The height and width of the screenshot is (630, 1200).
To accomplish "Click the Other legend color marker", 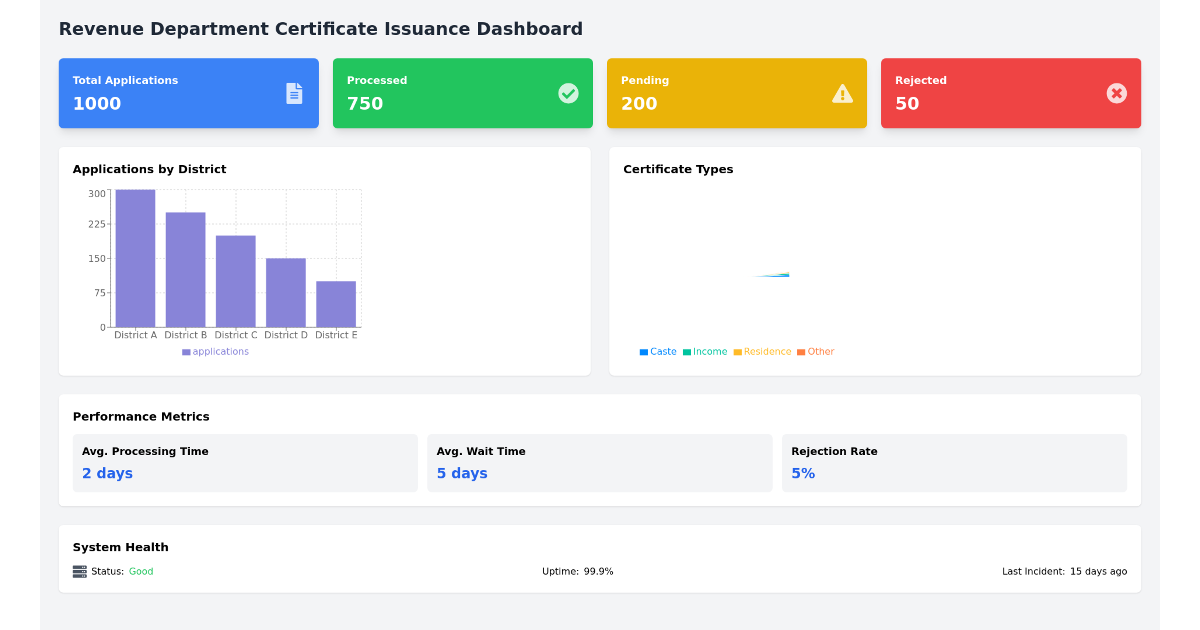I will pos(800,351).
